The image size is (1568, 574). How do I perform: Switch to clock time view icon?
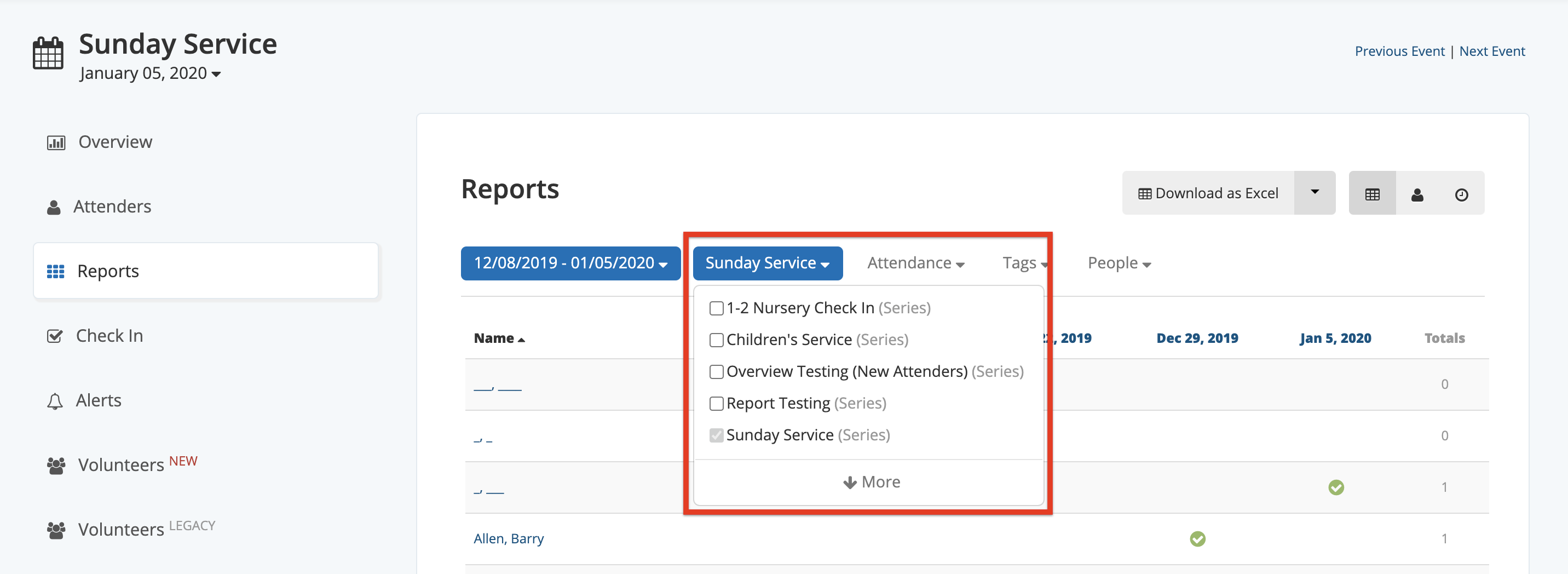pos(1461,194)
